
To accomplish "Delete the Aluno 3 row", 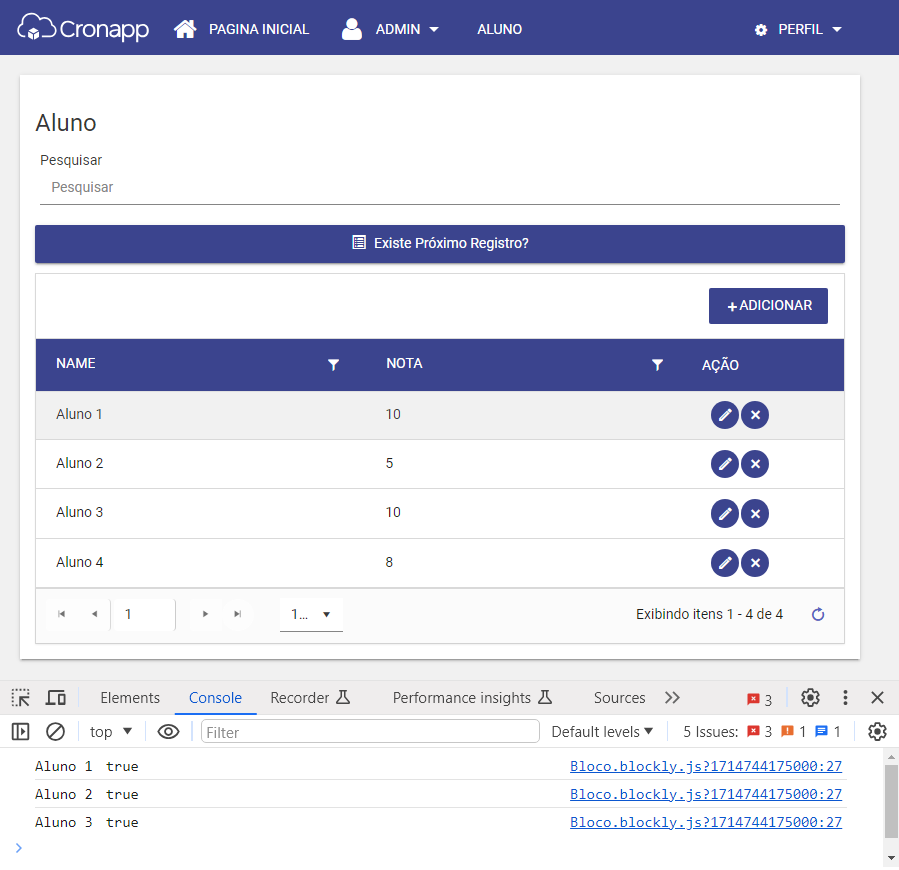I will (755, 513).
